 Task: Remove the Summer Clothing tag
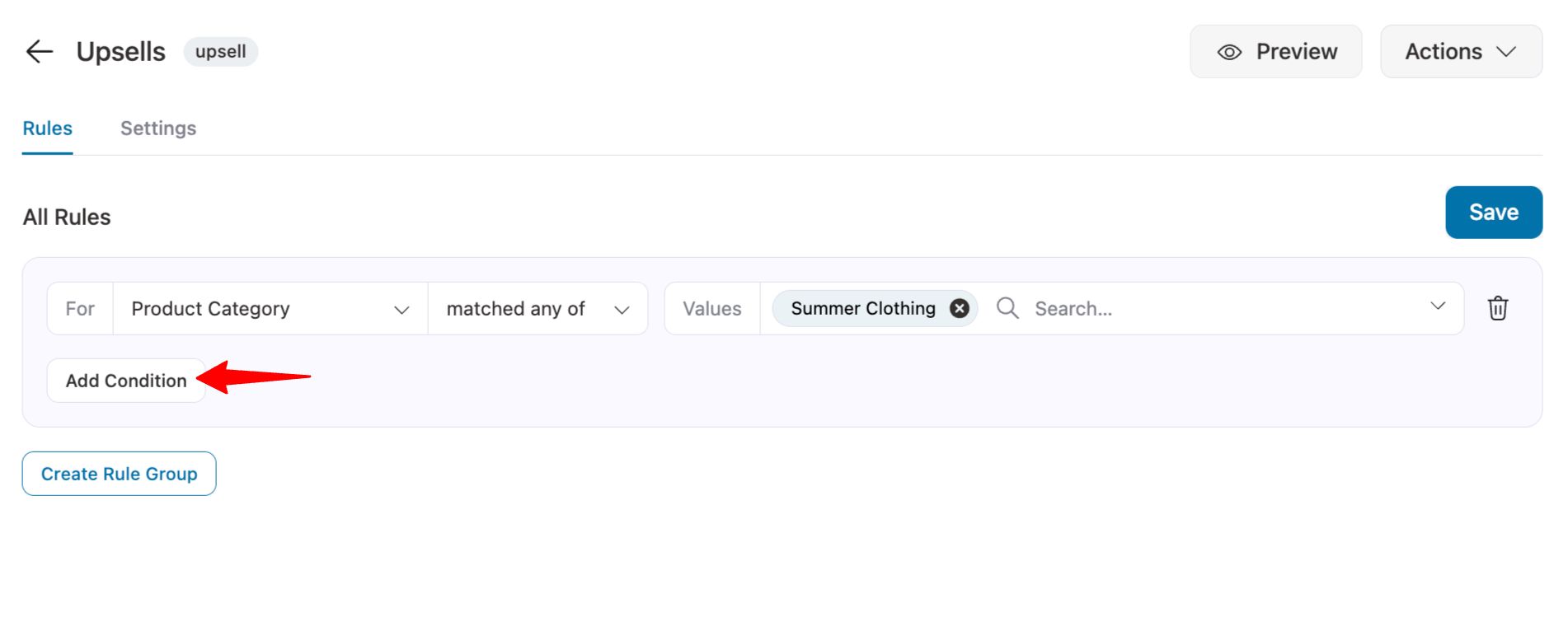[959, 309]
